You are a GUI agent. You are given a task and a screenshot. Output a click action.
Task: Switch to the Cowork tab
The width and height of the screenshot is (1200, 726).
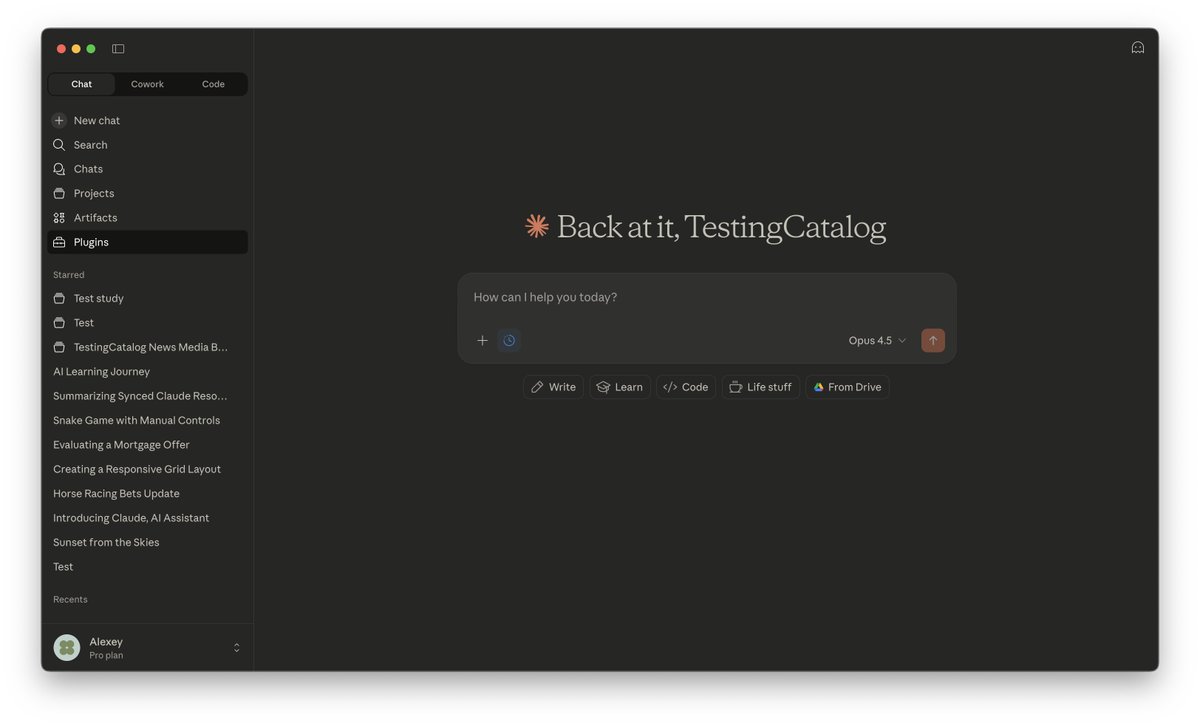(x=147, y=84)
